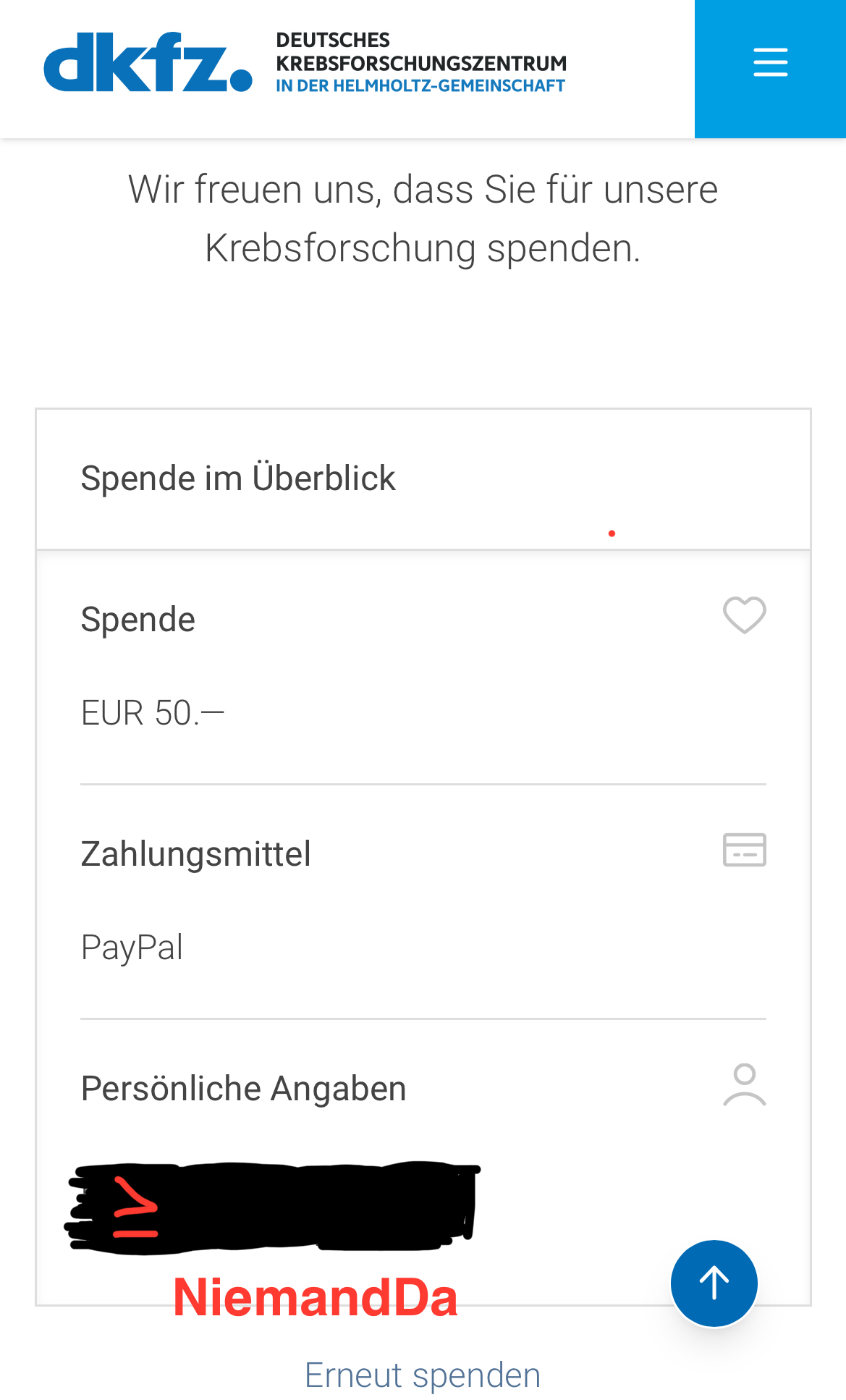Click the Deutsches Krebsforschungszentrum title text
The image size is (846, 1400).
coord(420,51)
